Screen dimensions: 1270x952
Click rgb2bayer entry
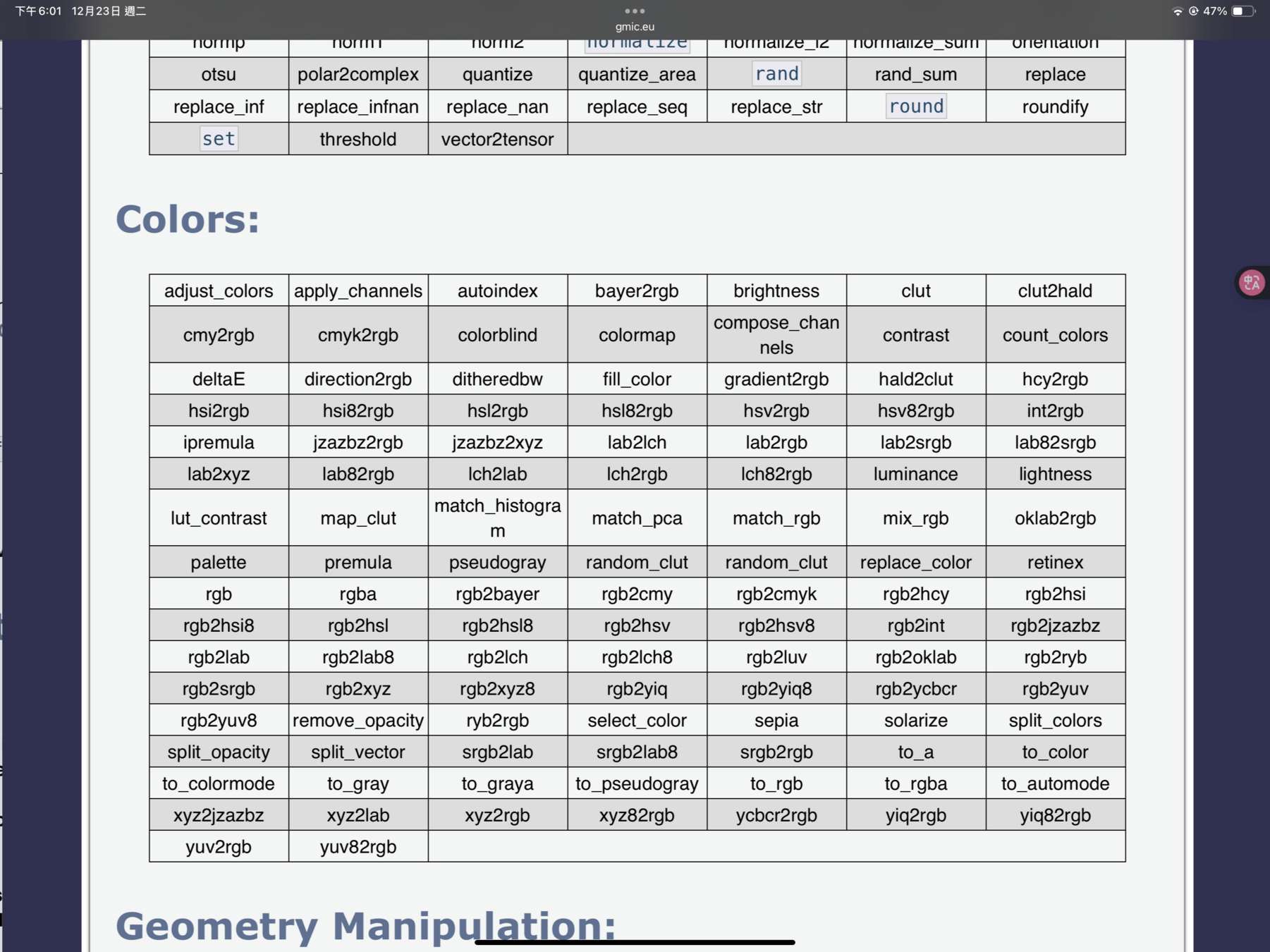coord(498,594)
